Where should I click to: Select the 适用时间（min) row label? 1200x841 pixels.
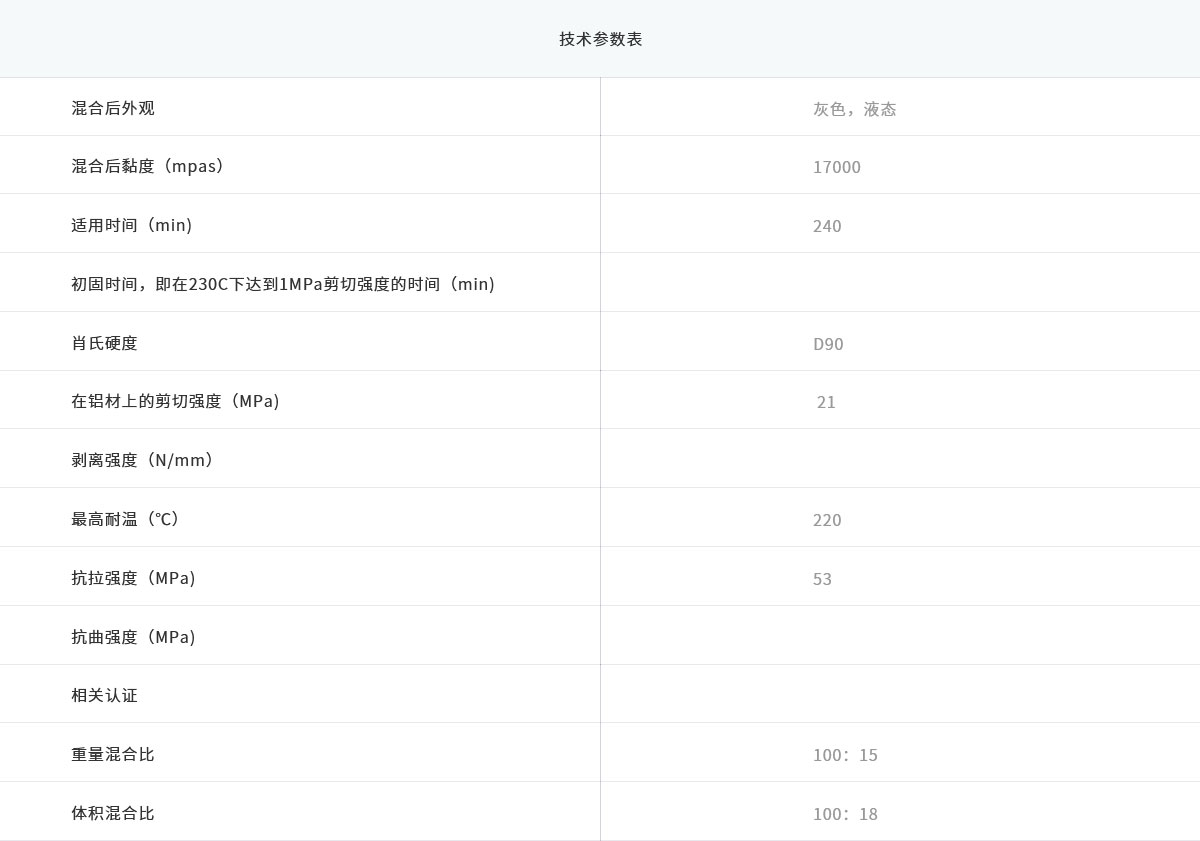click(x=131, y=225)
